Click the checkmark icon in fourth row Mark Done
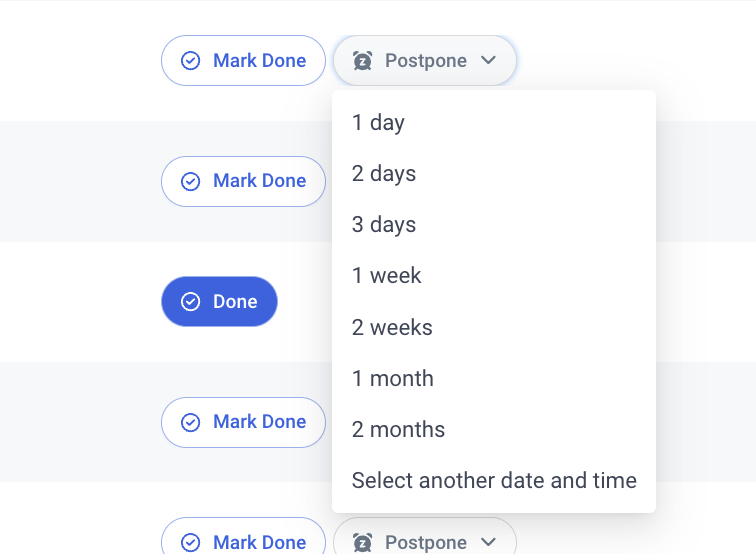The width and height of the screenshot is (756, 554). click(x=190, y=422)
